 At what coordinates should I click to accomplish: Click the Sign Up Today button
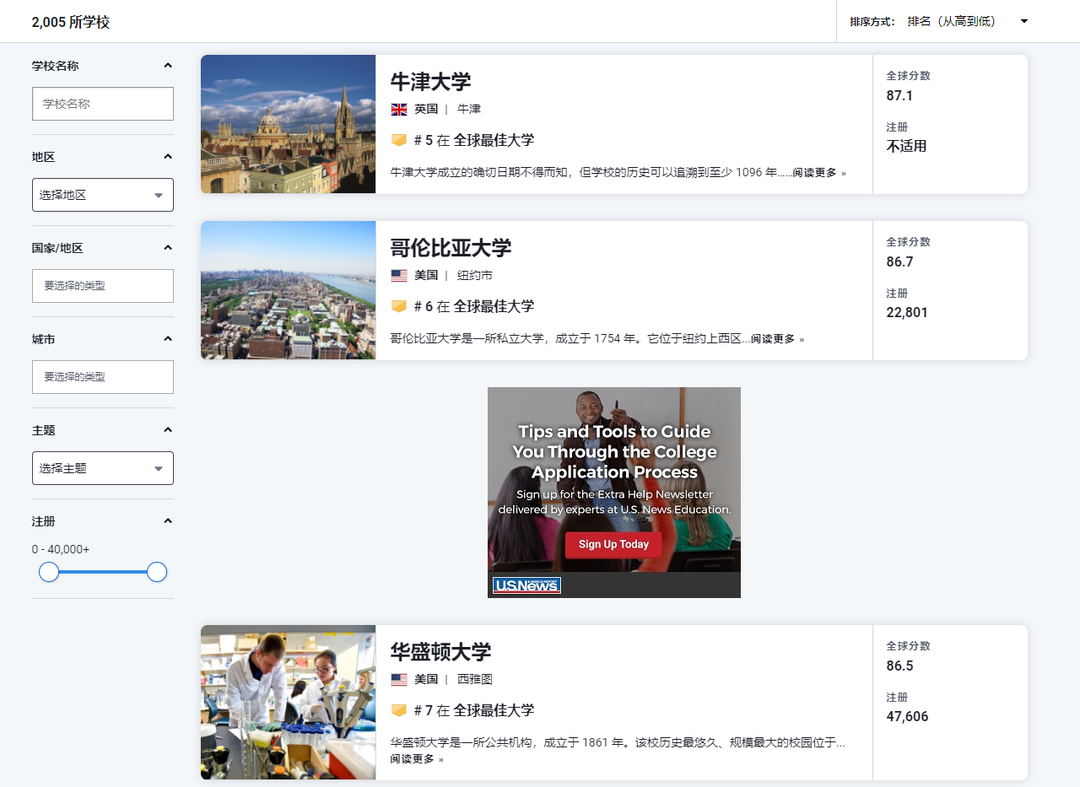[x=614, y=545]
